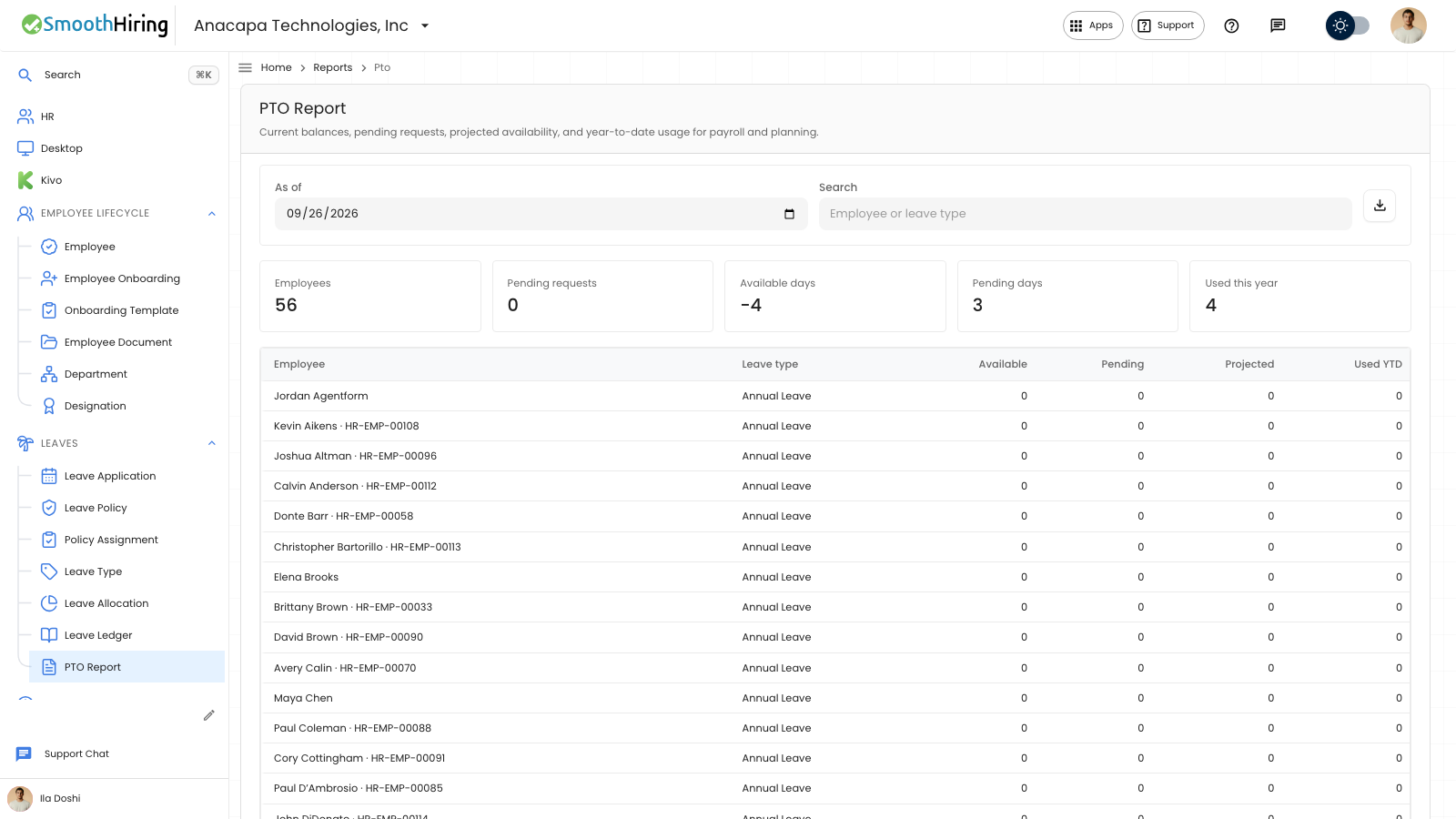1456x819 pixels.
Task: Open Policy Assignment page
Action: pos(111,540)
